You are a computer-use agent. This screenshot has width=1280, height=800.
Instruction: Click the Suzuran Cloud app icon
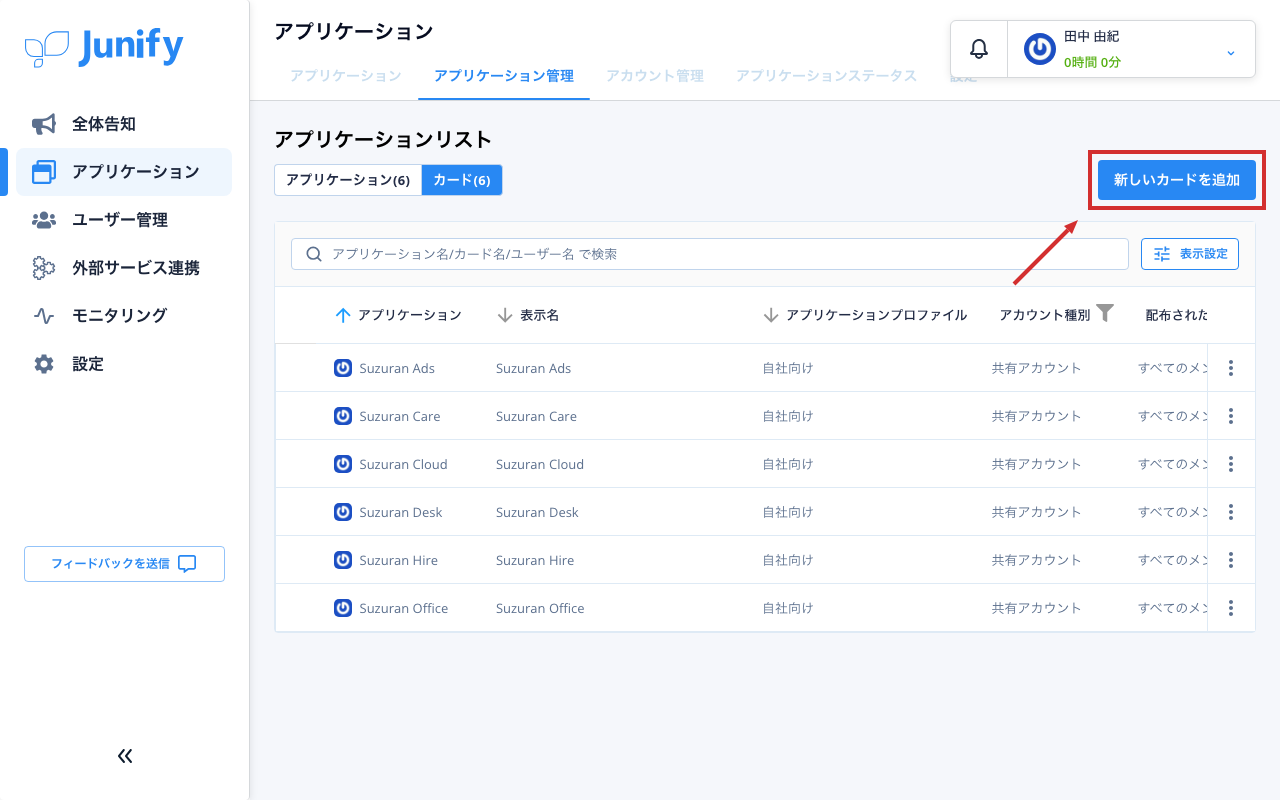point(343,464)
